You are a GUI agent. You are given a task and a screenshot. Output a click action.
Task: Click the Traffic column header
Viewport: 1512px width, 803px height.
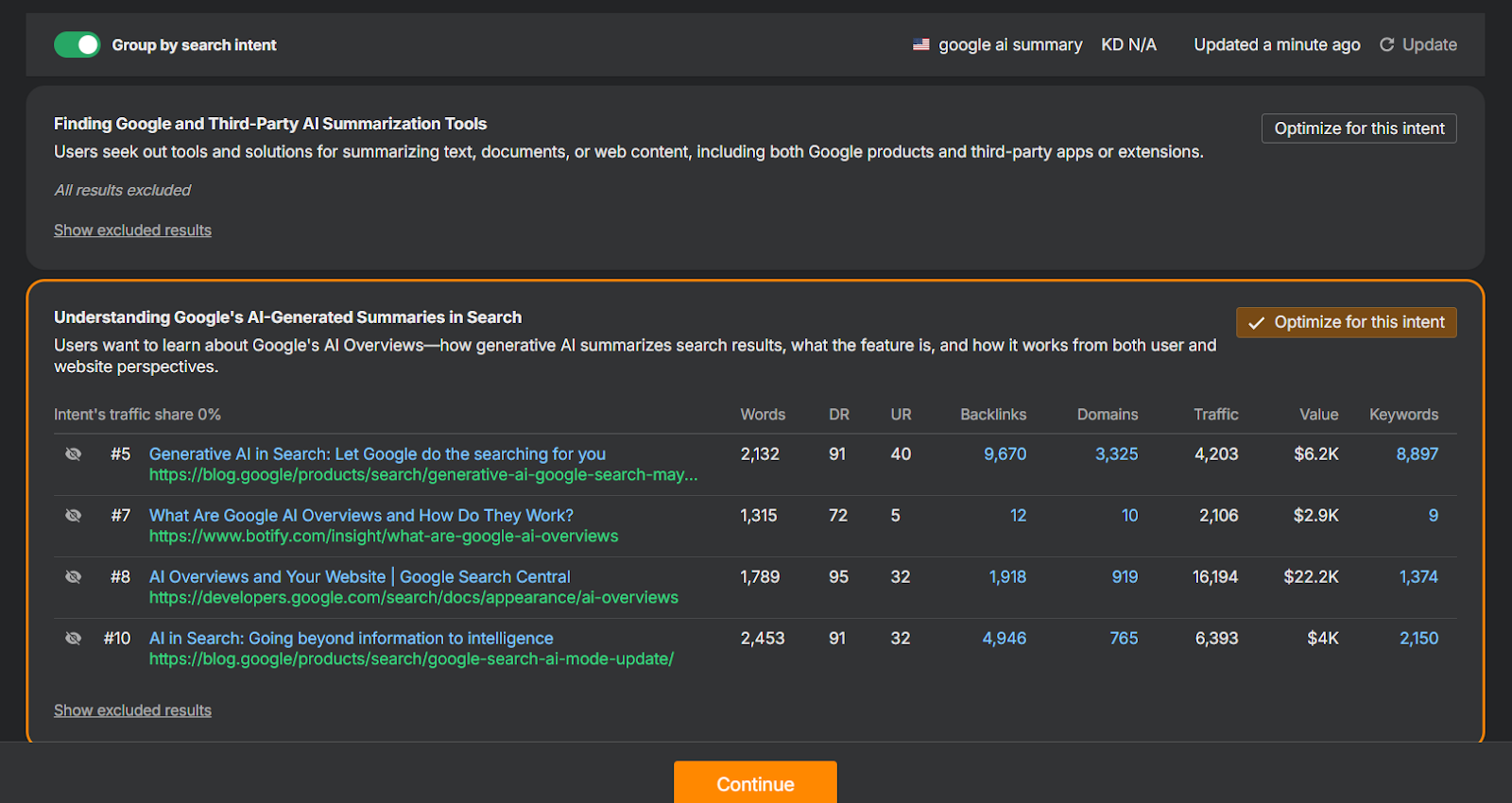click(1216, 415)
